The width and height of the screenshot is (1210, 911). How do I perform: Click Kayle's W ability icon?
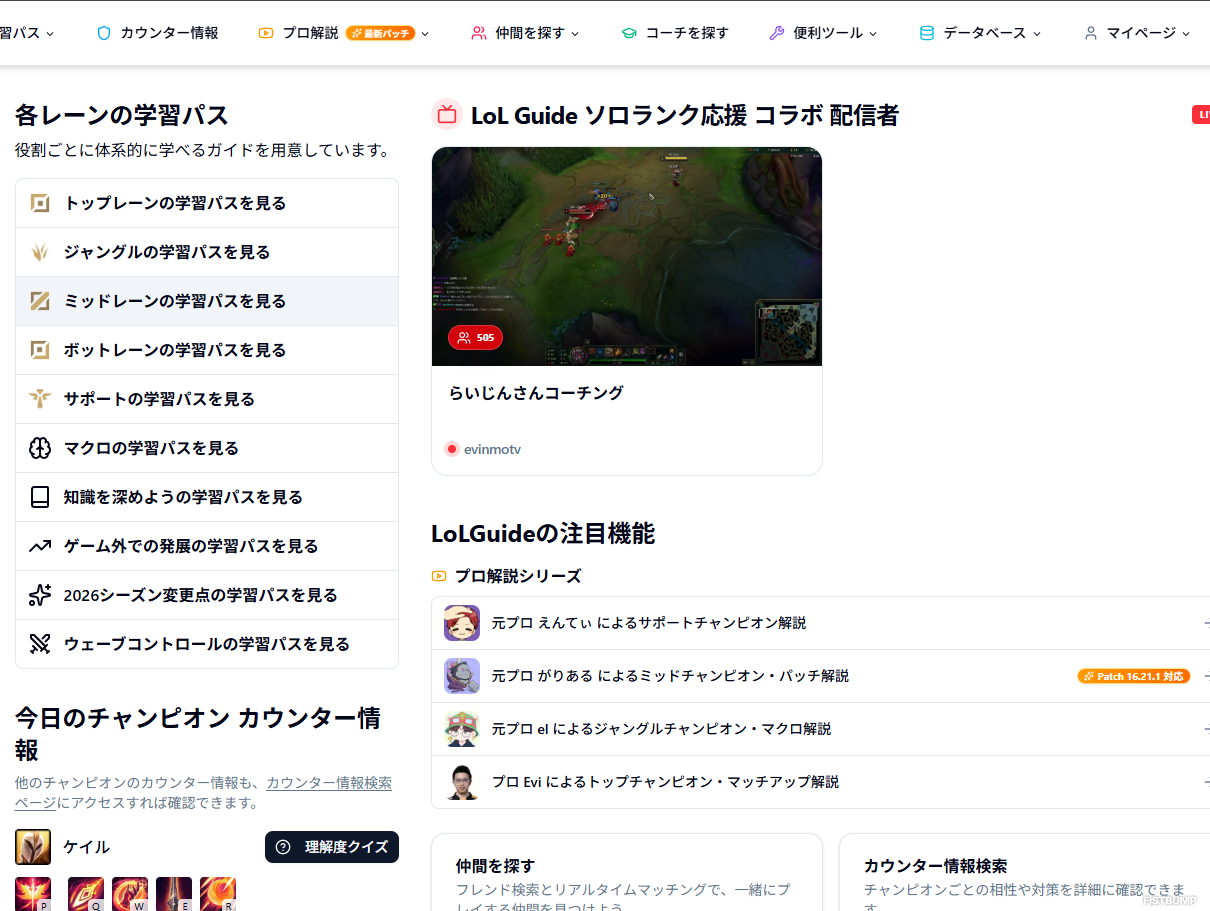click(x=130, y=894)
